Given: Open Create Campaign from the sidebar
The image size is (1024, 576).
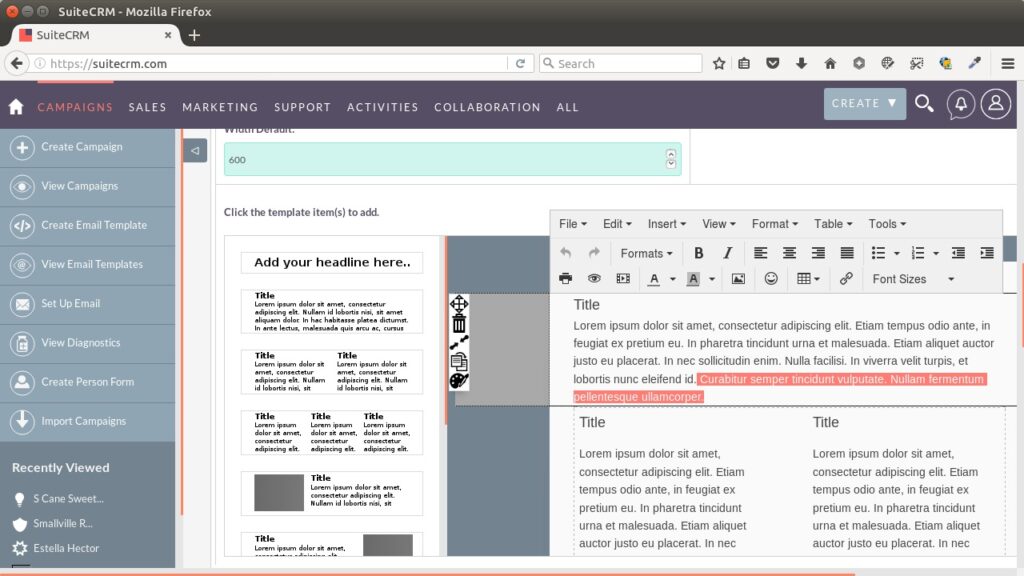Looking at the screenshot, I should point(82,147).
